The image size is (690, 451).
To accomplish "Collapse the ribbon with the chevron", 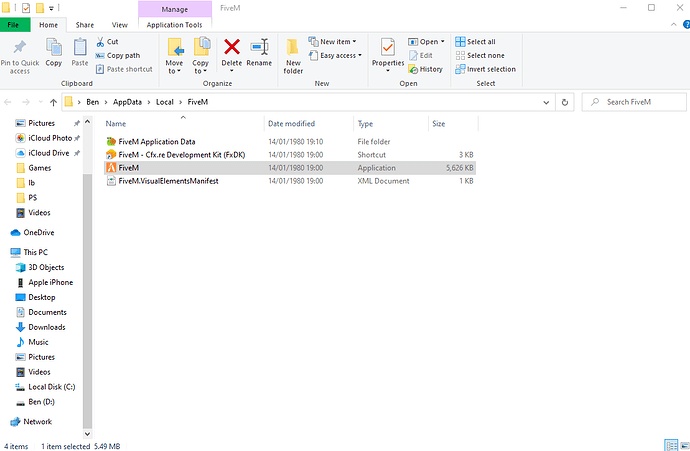I will pyautogui.click(x=673, y=25).
